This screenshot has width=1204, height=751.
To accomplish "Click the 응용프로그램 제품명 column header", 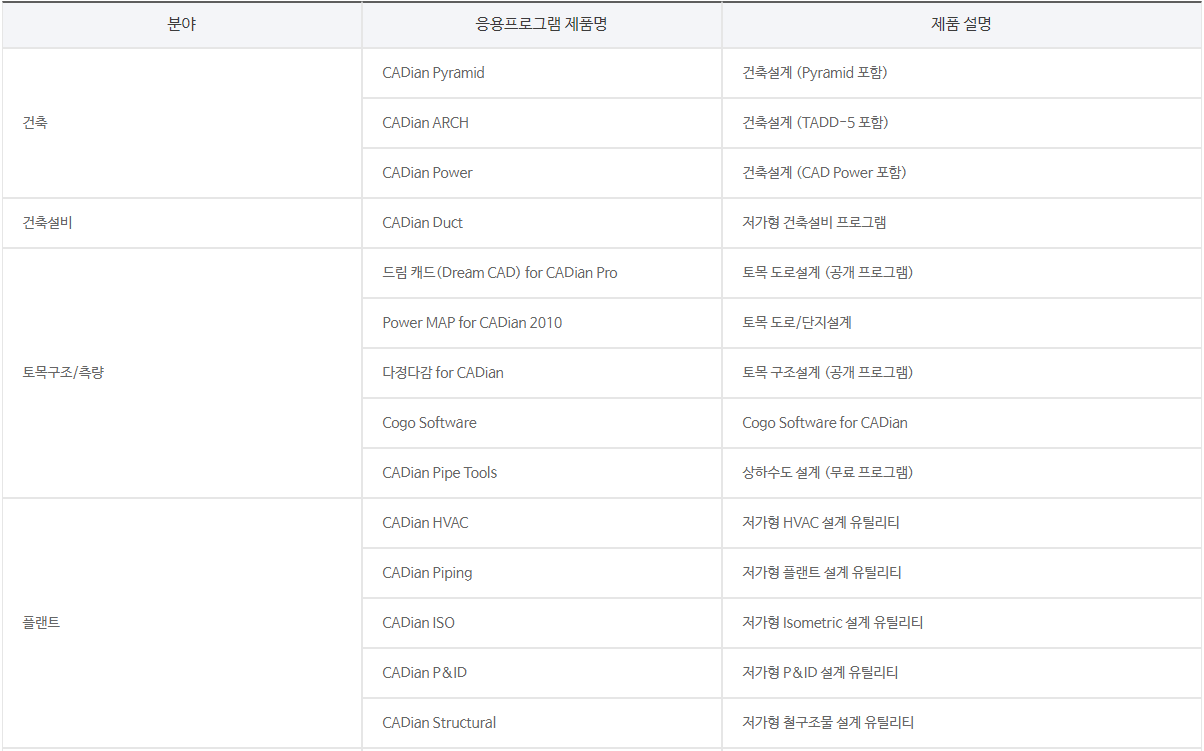I will [541, 25].
